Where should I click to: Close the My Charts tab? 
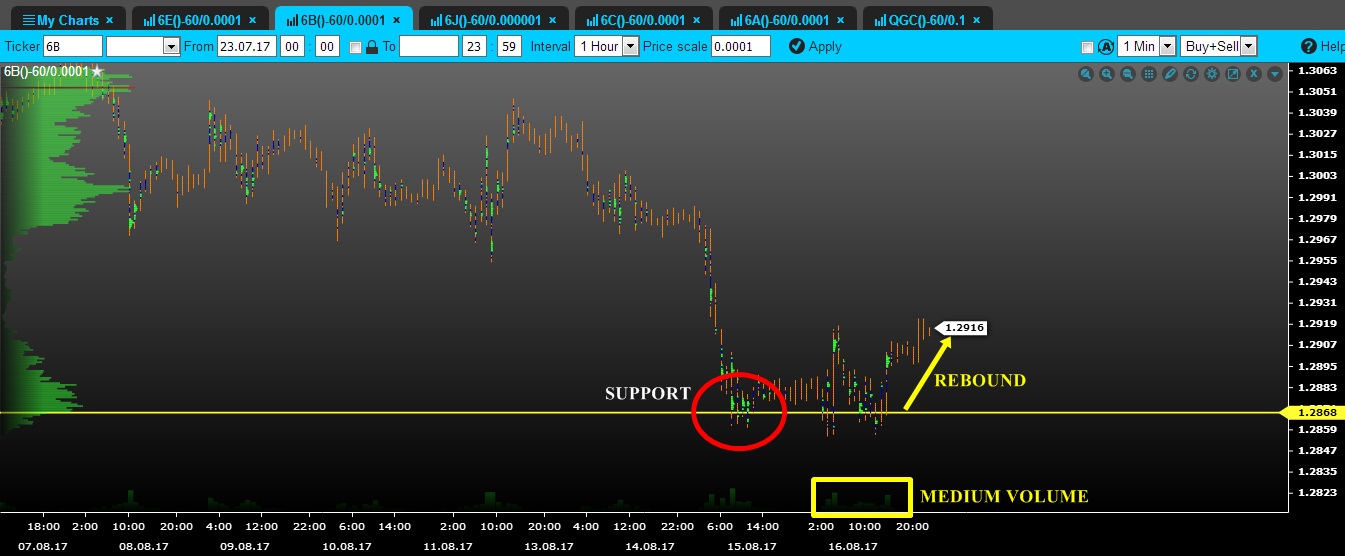(x=109, y=20)
